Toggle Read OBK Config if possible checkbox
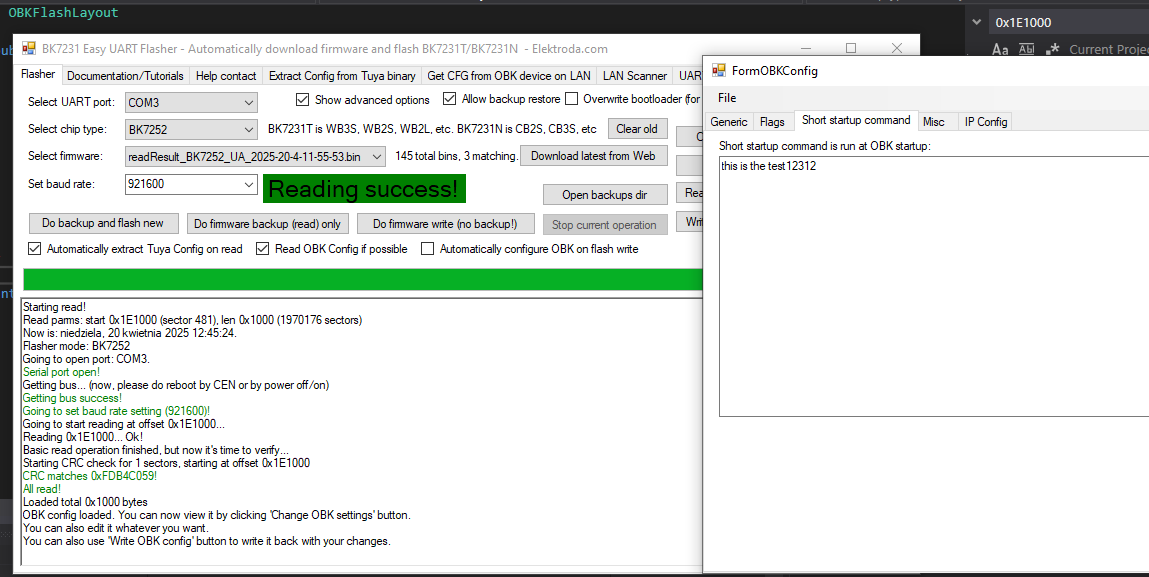The image size is (1149, 577). coord(262,249)
